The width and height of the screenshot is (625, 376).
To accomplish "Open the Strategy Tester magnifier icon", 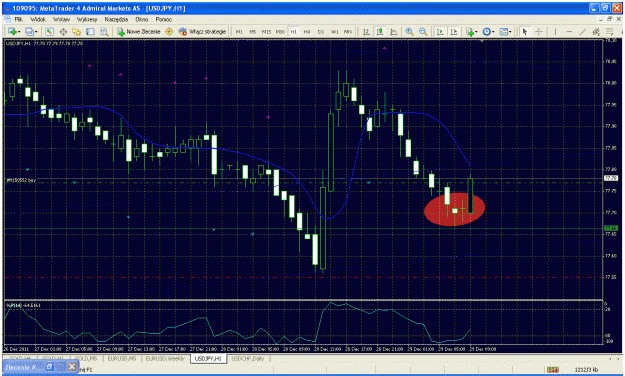I will click(104, 31).
